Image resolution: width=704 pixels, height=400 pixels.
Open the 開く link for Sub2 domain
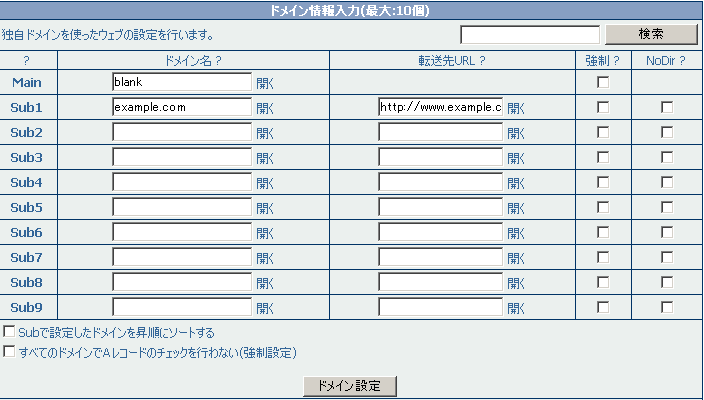pos(265,133)
